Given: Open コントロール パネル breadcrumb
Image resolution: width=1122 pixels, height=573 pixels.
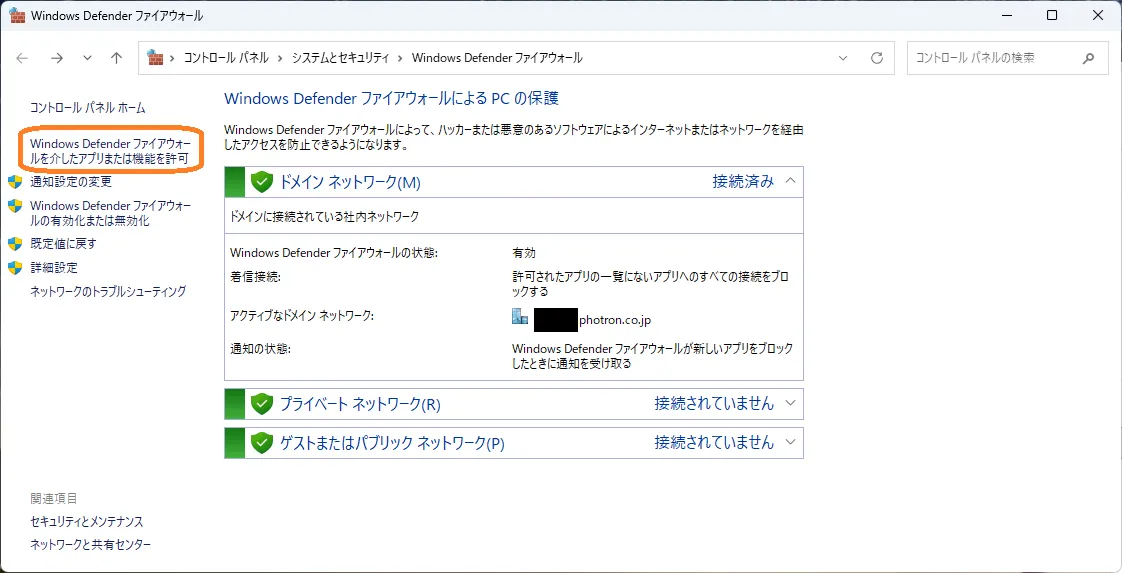Looking at the screenshot, I should [x=226, y=59].
